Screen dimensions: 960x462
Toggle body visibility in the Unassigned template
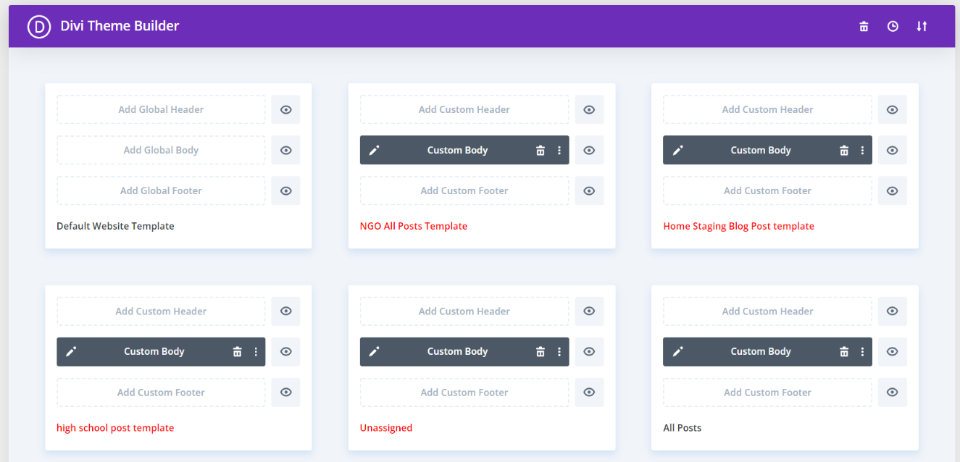coord(589,352)
